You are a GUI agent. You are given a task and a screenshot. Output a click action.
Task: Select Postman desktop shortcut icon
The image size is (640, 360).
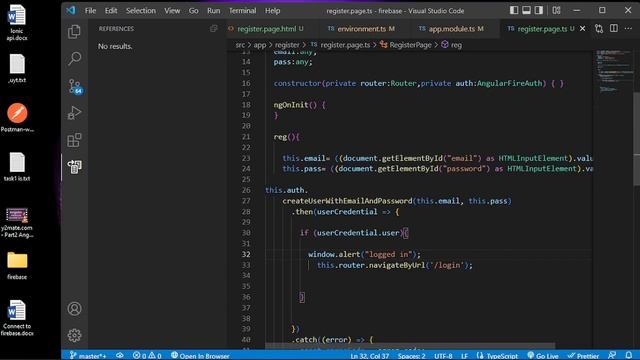[17, 117]
